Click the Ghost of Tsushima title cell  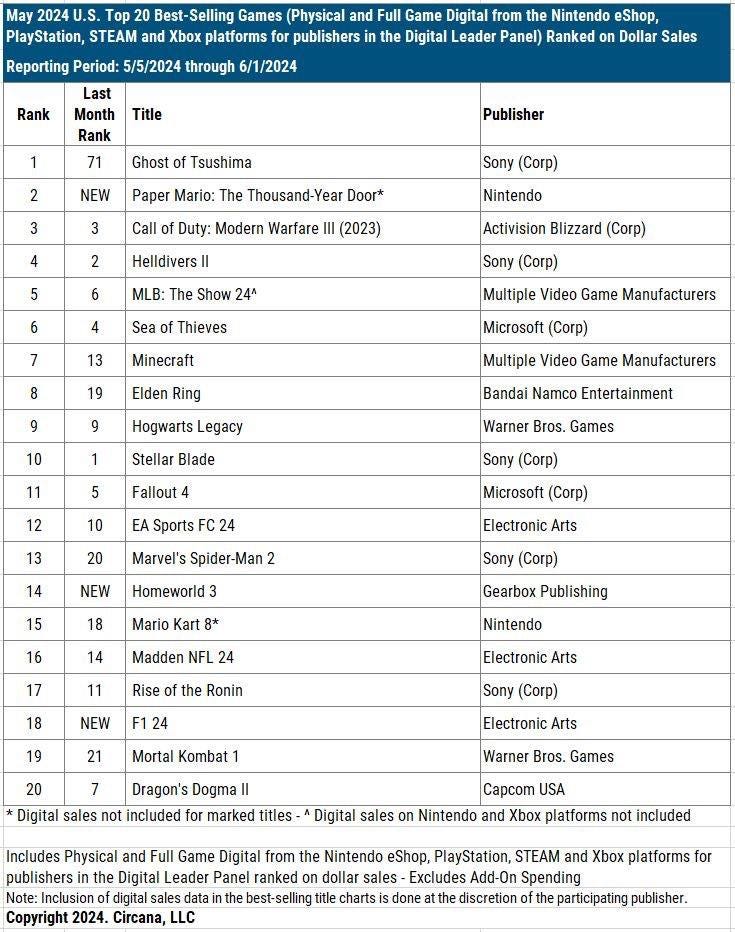192,162
